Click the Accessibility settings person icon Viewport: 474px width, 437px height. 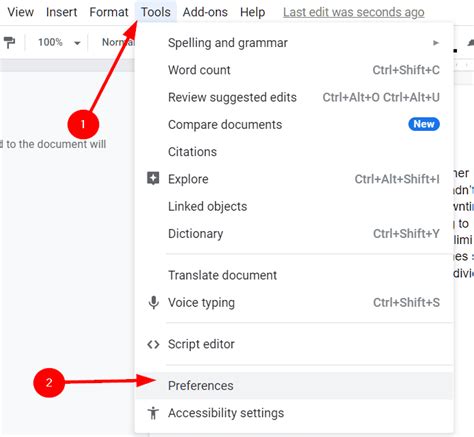[153, 413]
